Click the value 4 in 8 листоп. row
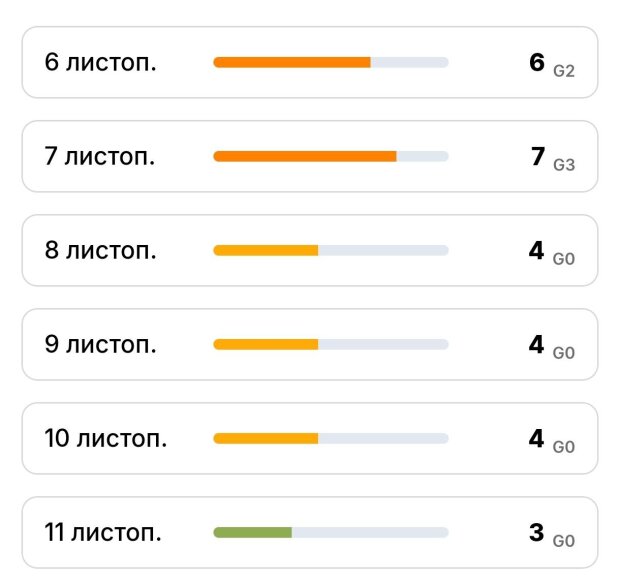Viewport: 620px width, 582px height. [x=537, y=250]
